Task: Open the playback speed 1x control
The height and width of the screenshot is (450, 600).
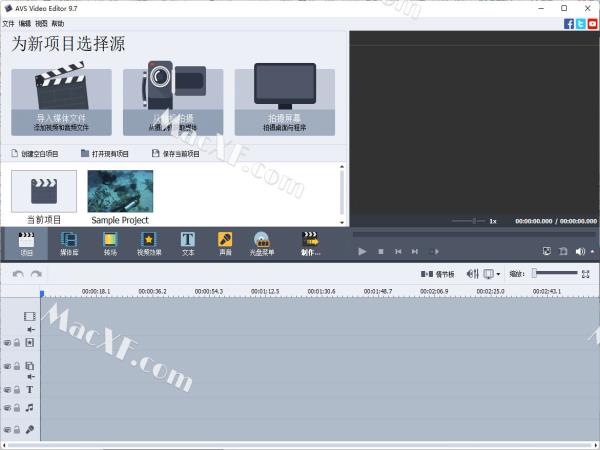Action: 493,220
